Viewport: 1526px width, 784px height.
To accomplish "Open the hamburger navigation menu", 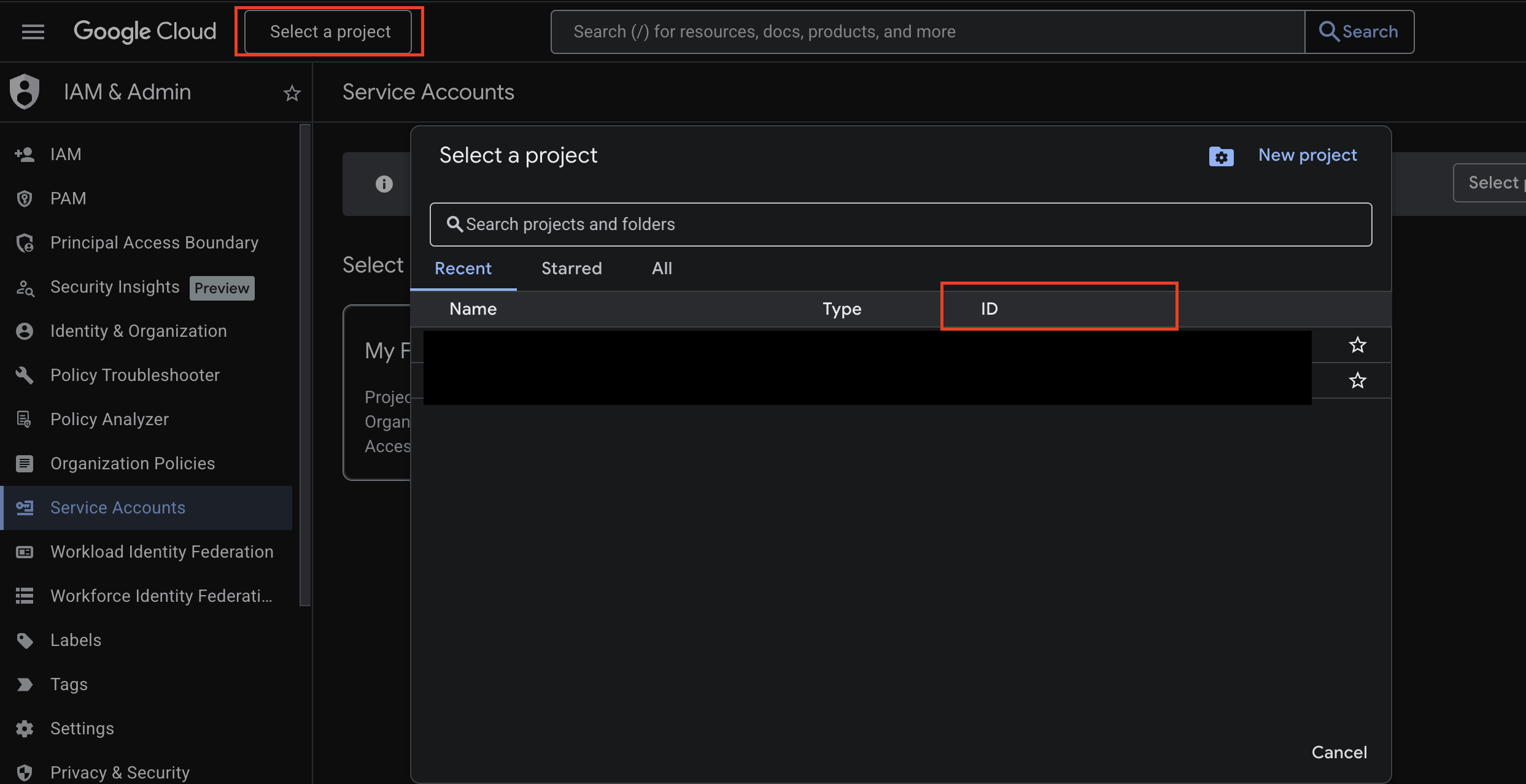I will pyautogui.click(x=33, y=31).
